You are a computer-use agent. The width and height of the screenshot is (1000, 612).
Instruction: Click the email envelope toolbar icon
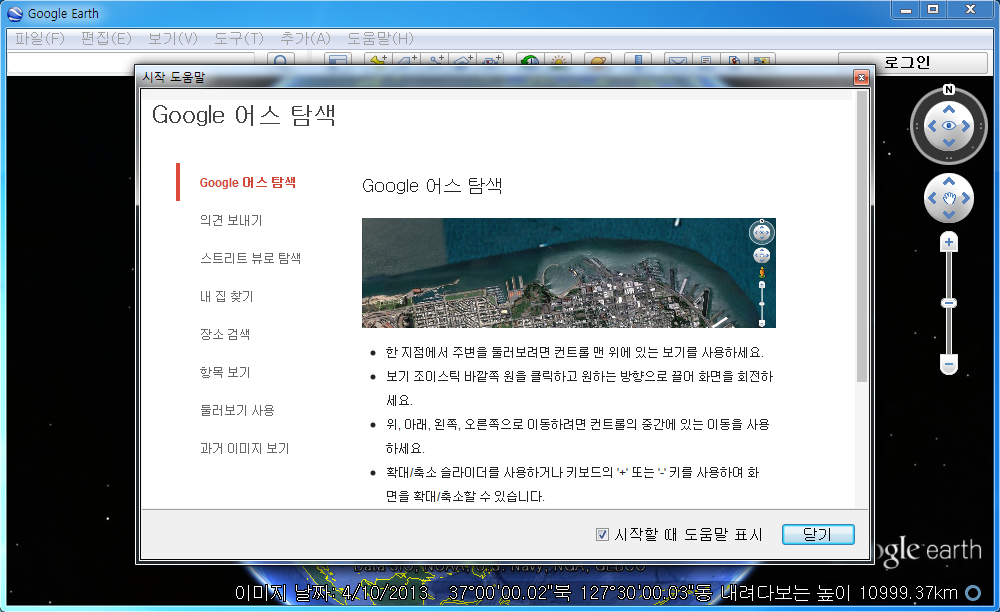pos(678,60)
